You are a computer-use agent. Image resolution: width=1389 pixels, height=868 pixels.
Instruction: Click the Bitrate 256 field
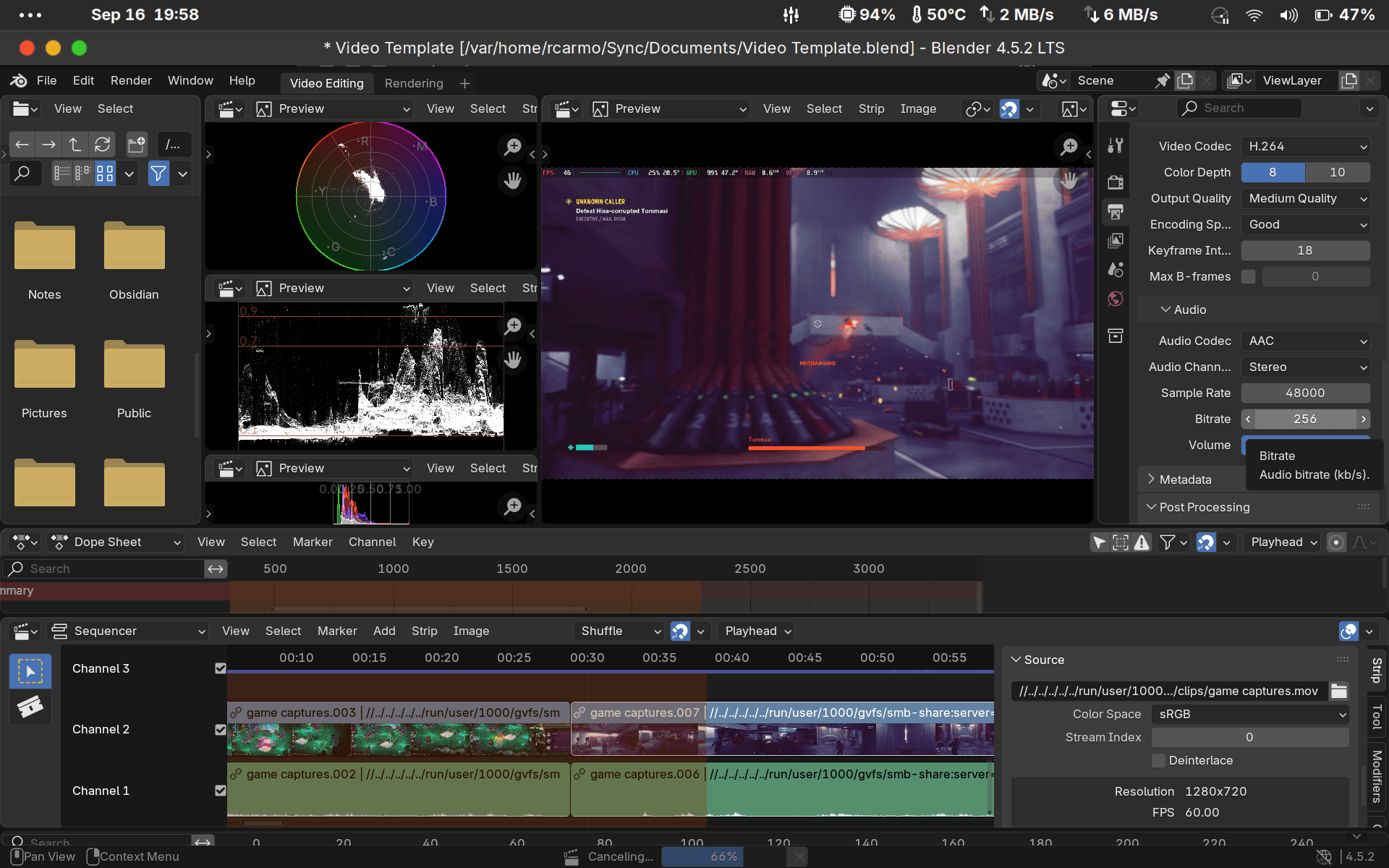(1305, 419)
